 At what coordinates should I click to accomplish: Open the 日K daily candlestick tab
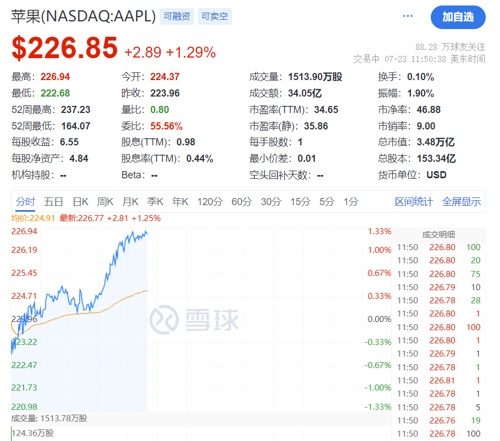[80, 202]
